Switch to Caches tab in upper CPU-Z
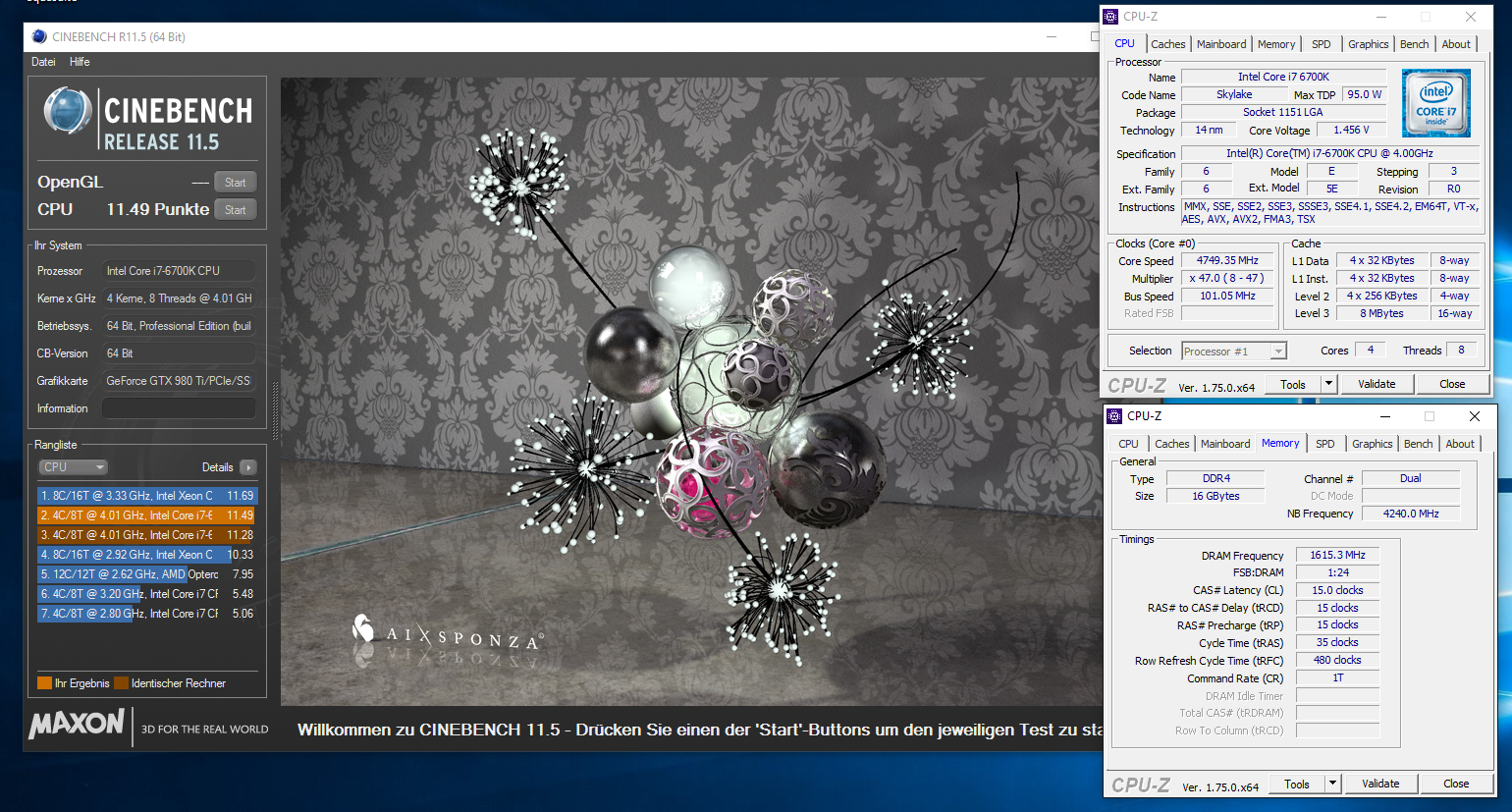1512x812 pixels. [x=1167, y=44]
